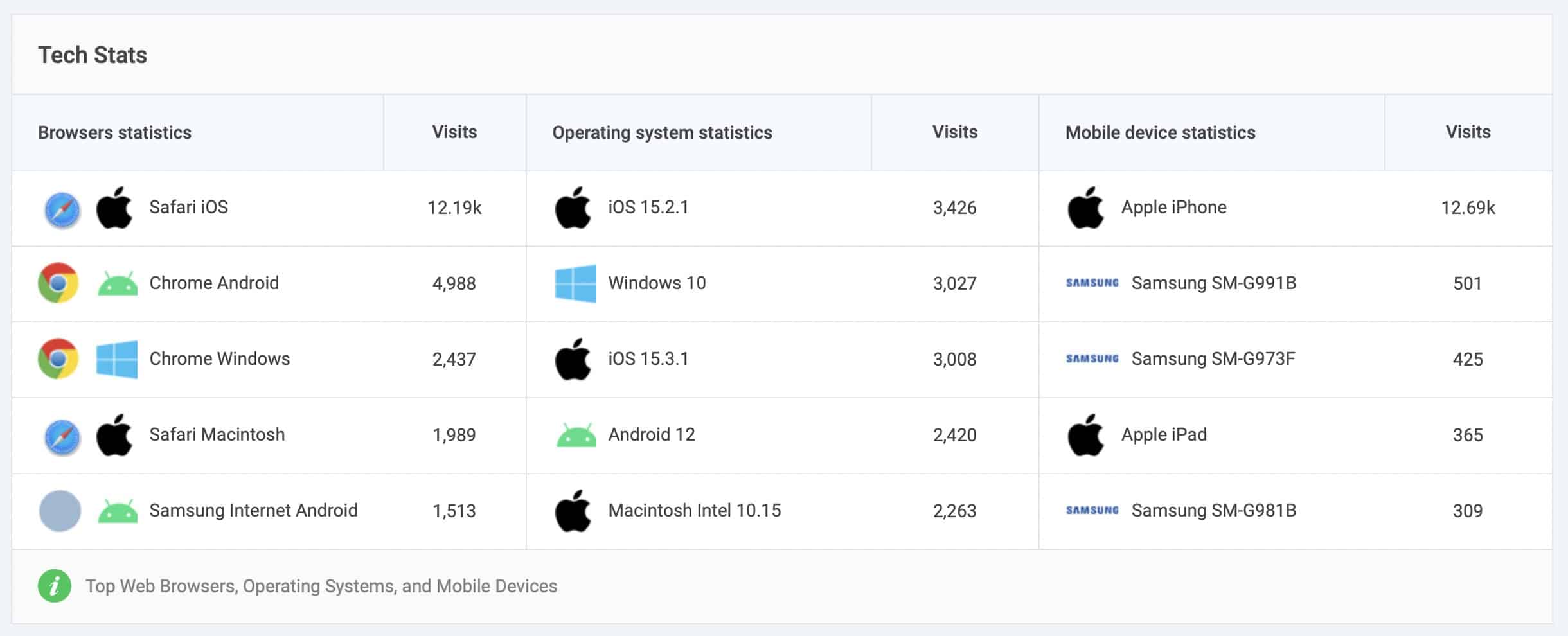Click the grey circle icon for Samsung Internet
Viewport: 1568px width, 636px height.
click(x=60, y=511)
